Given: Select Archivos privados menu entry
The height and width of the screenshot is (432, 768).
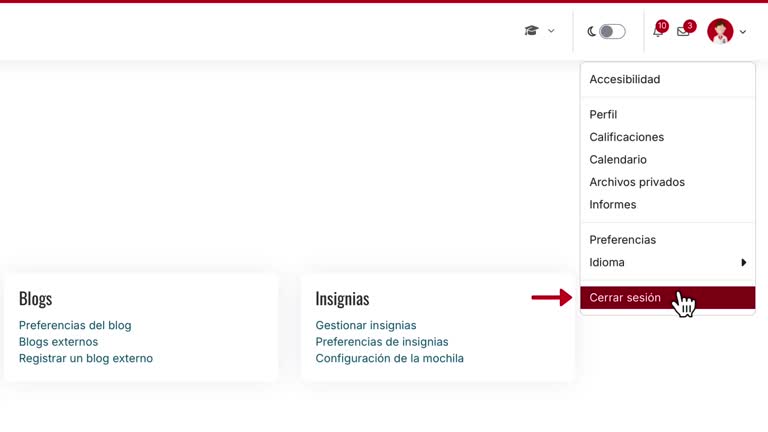Looking at the screenshot, I should coord(637,182).
